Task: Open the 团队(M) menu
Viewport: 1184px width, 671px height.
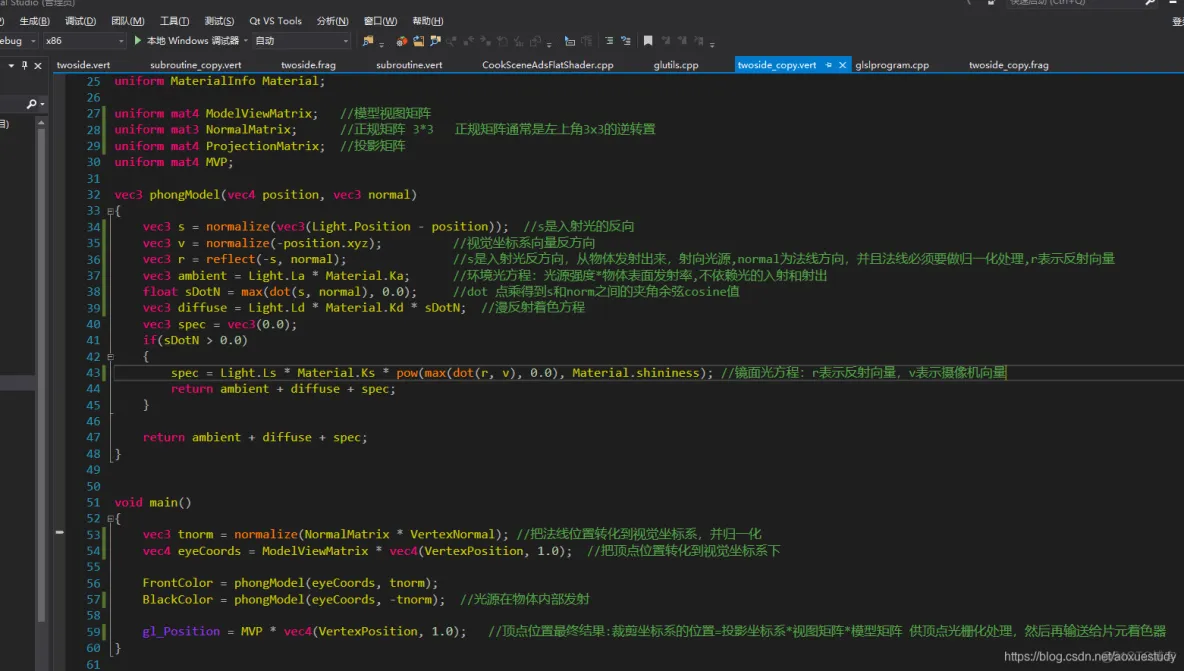Action: pyautogui.click(x=128, y=21)
